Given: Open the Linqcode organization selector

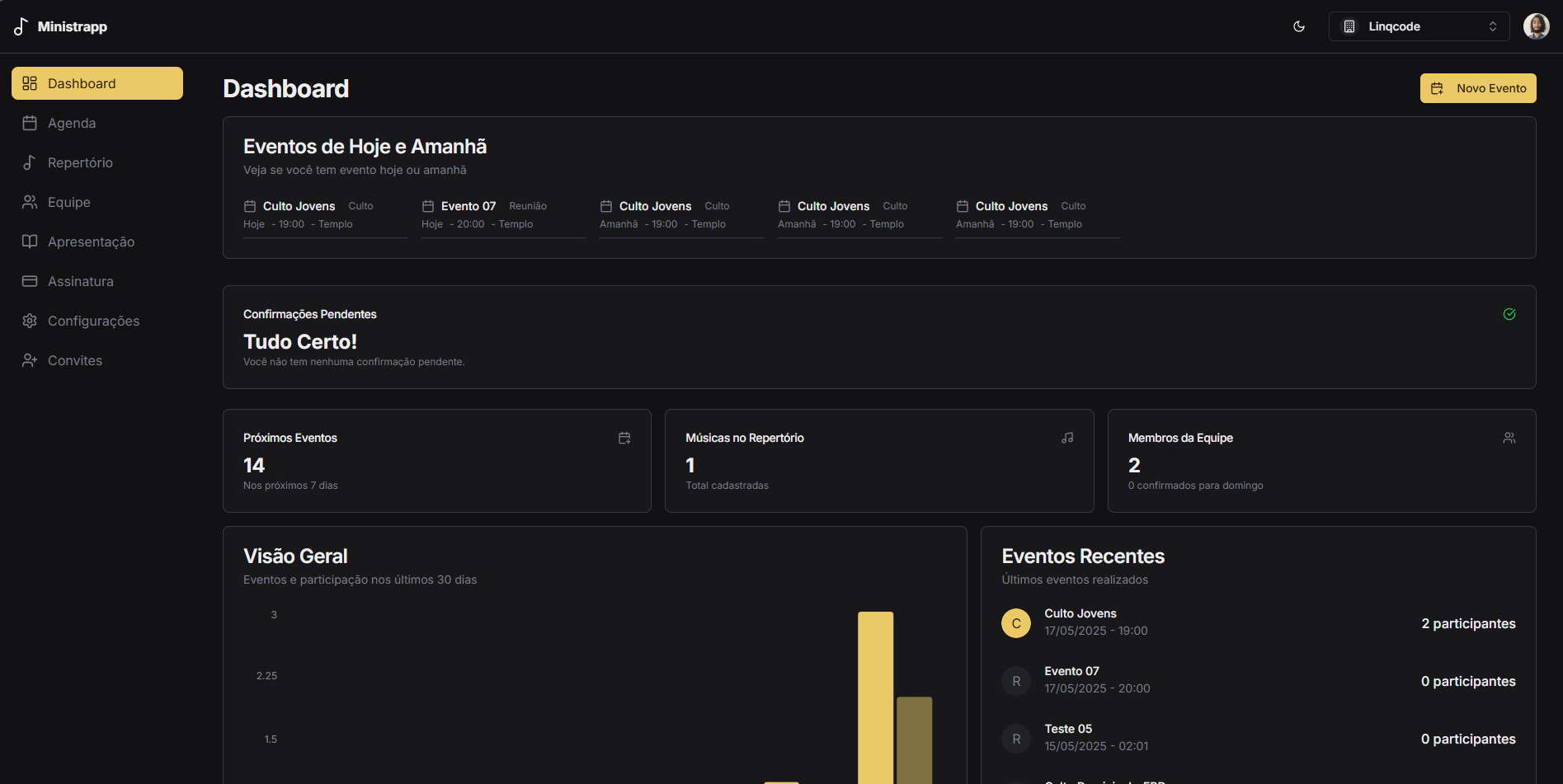Looking at the screenshot, I should pyautogui.click(x=1417, y=26).
